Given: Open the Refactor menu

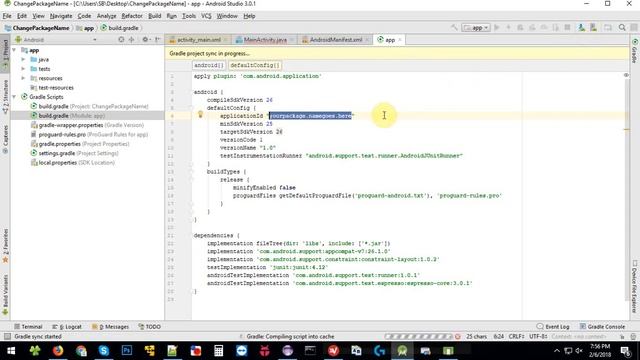Looking at the screenshot, I should 132,16.
